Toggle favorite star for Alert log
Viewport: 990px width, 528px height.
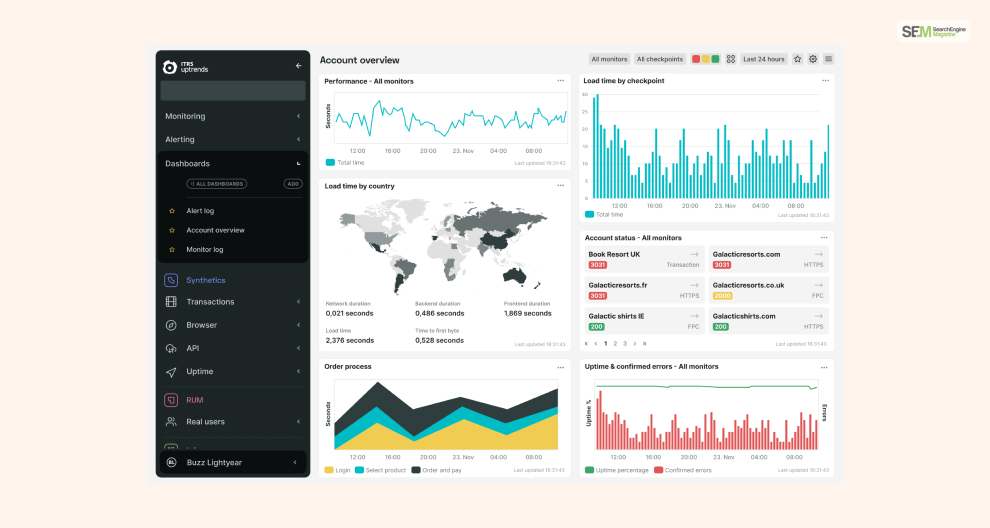pos(172,211)
